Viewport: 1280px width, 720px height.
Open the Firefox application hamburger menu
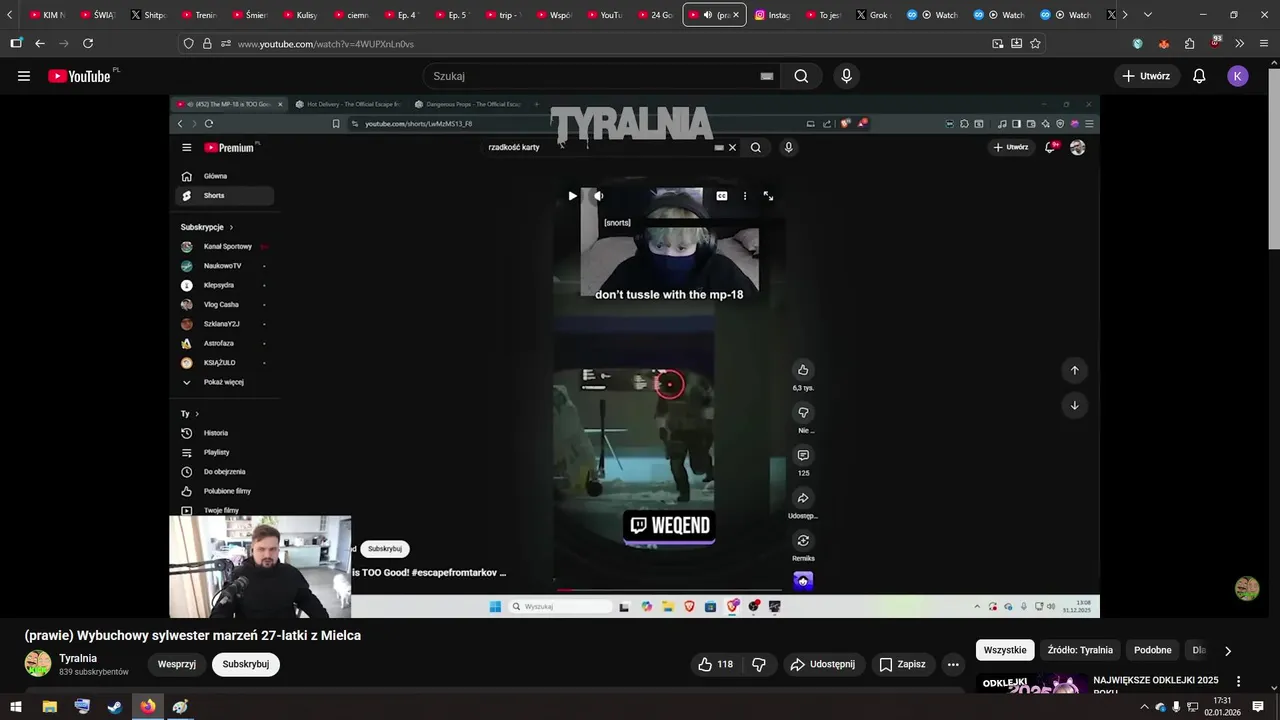1264,44
